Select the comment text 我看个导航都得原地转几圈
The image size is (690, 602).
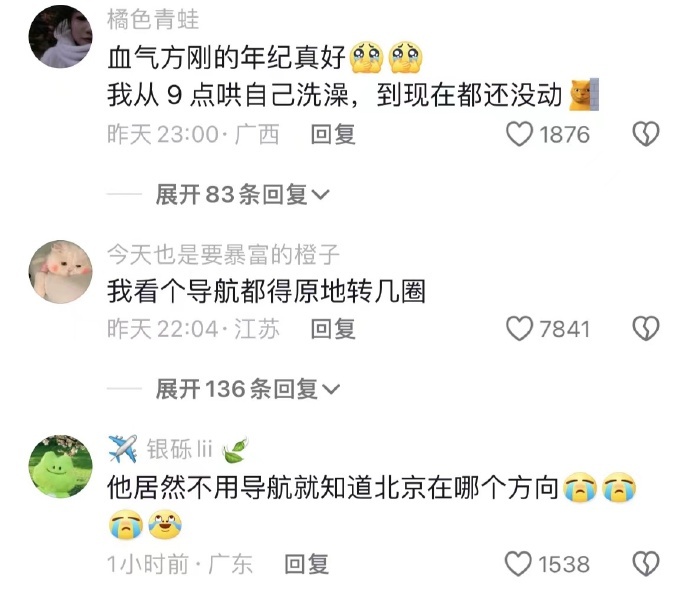point(266,291)
